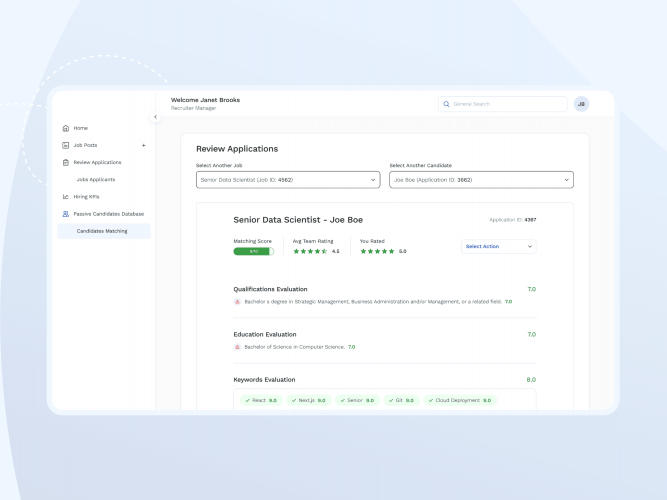Select Candidates Matching in sidebar

pos(102,231)
